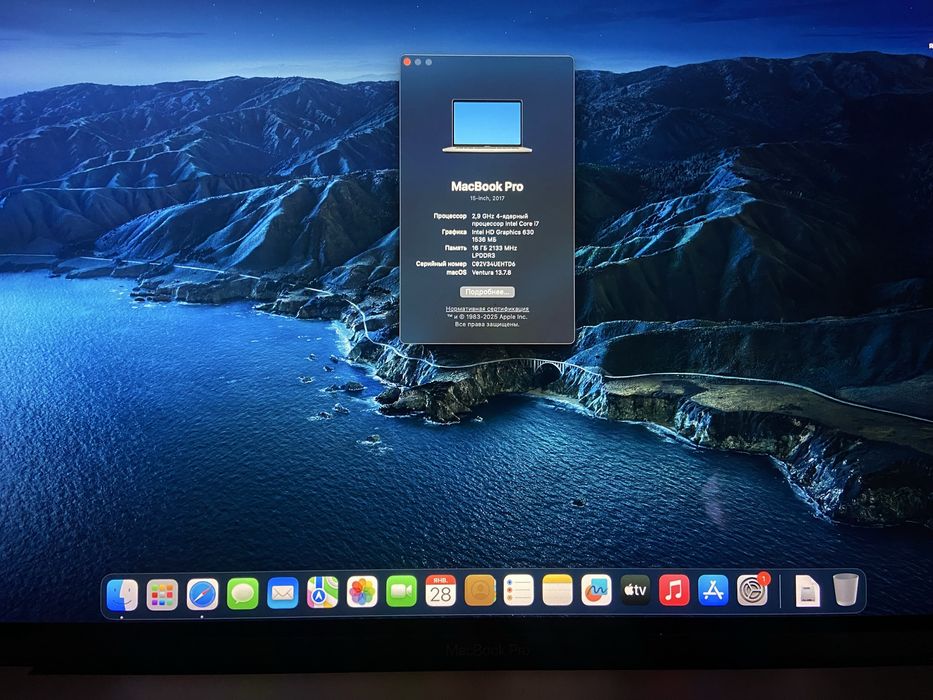This screenshot has width=933, height=700.
Task: Open Maps in the Dock
Action: pyautogui.click(x=323, y=592)
